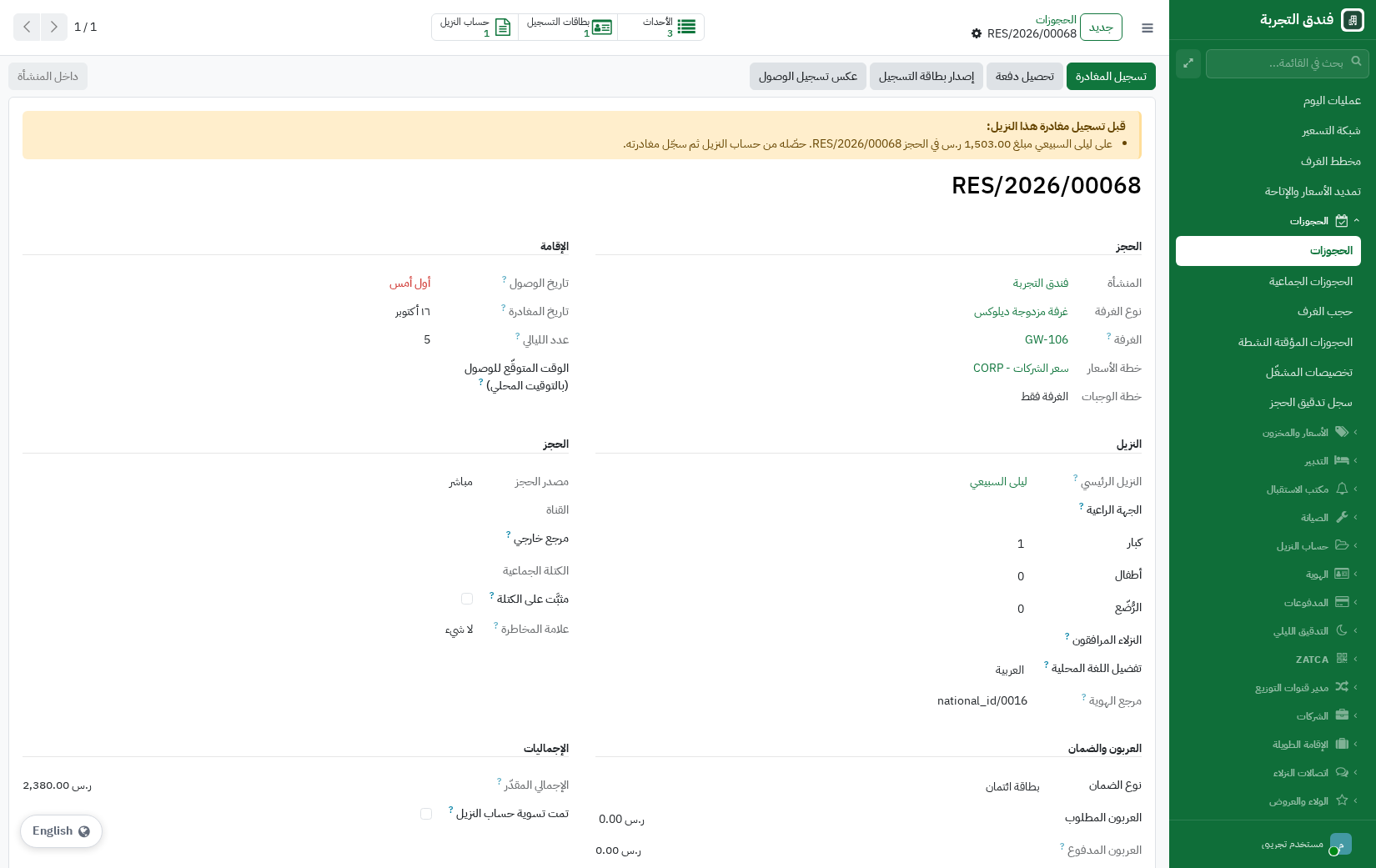
Task: Click the جديد new record button
Action: tap(1101, 27)
